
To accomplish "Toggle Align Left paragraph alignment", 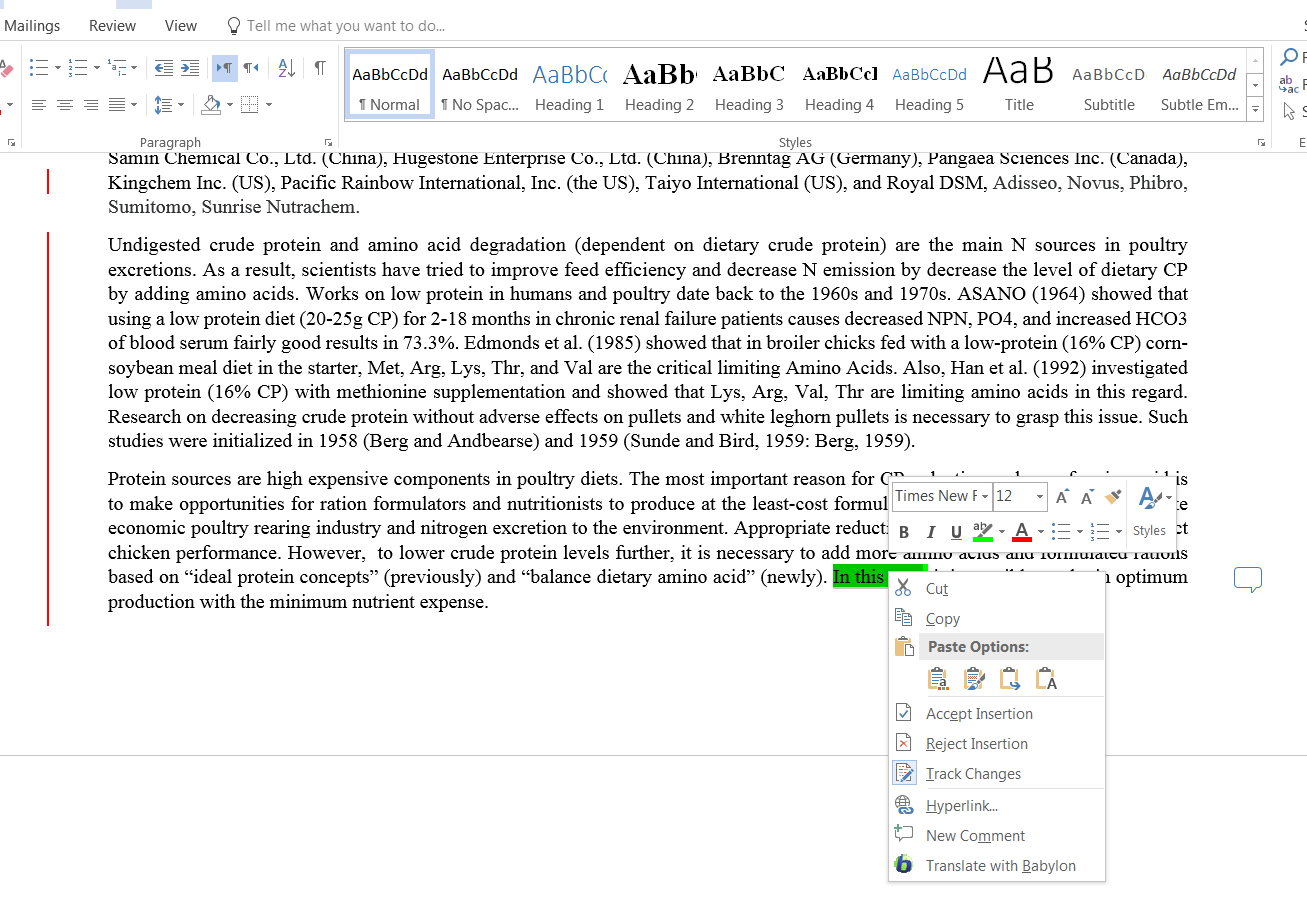I will click(x=39, y=105).
